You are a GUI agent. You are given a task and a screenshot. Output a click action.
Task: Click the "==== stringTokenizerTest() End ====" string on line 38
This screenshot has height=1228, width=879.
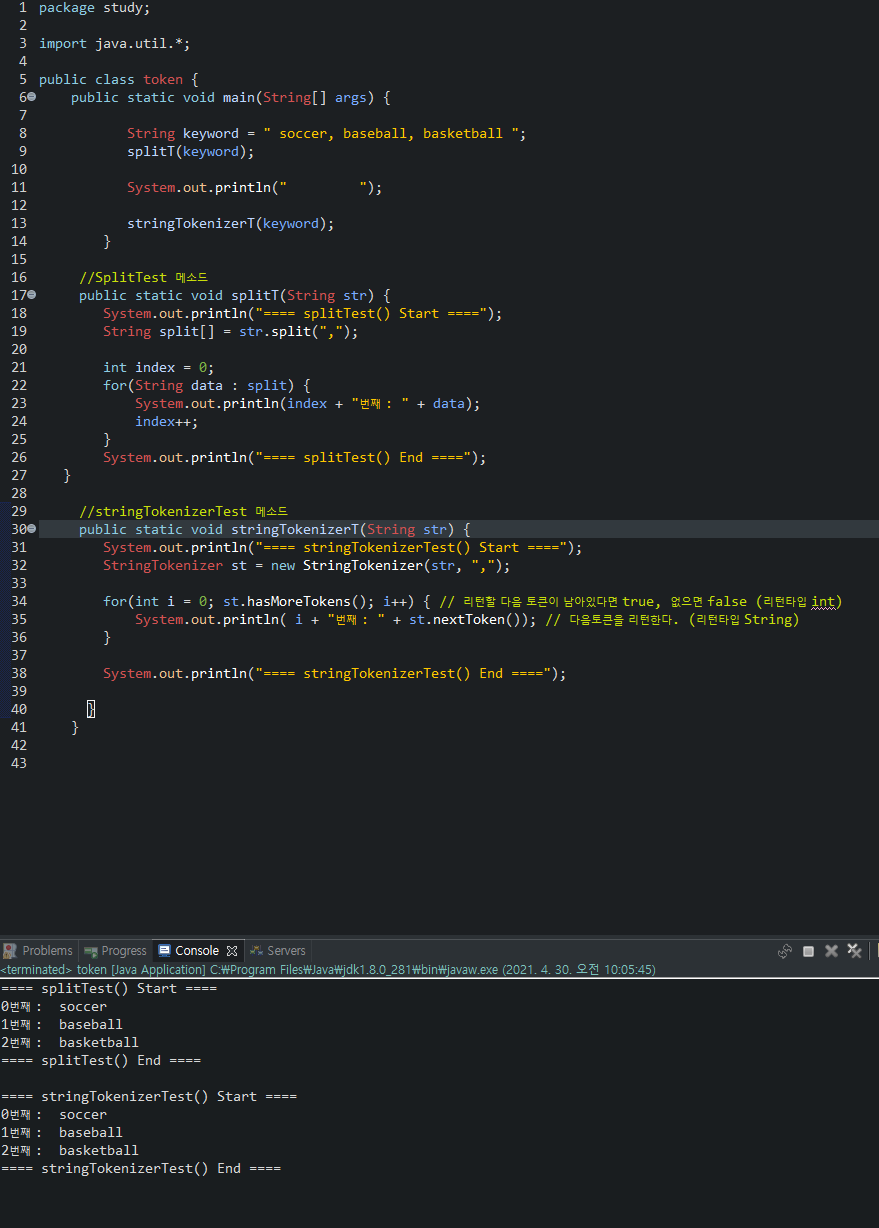pos(403,674)
